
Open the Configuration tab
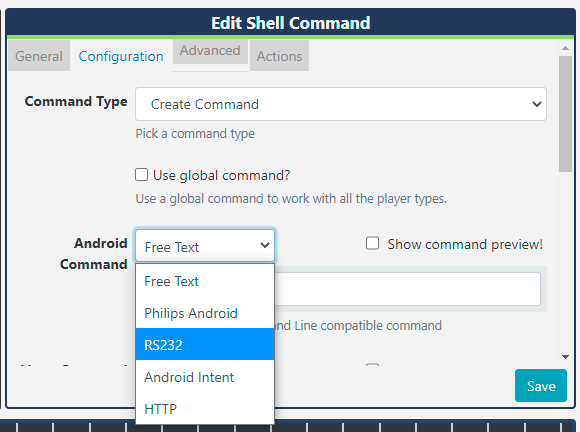121,56
